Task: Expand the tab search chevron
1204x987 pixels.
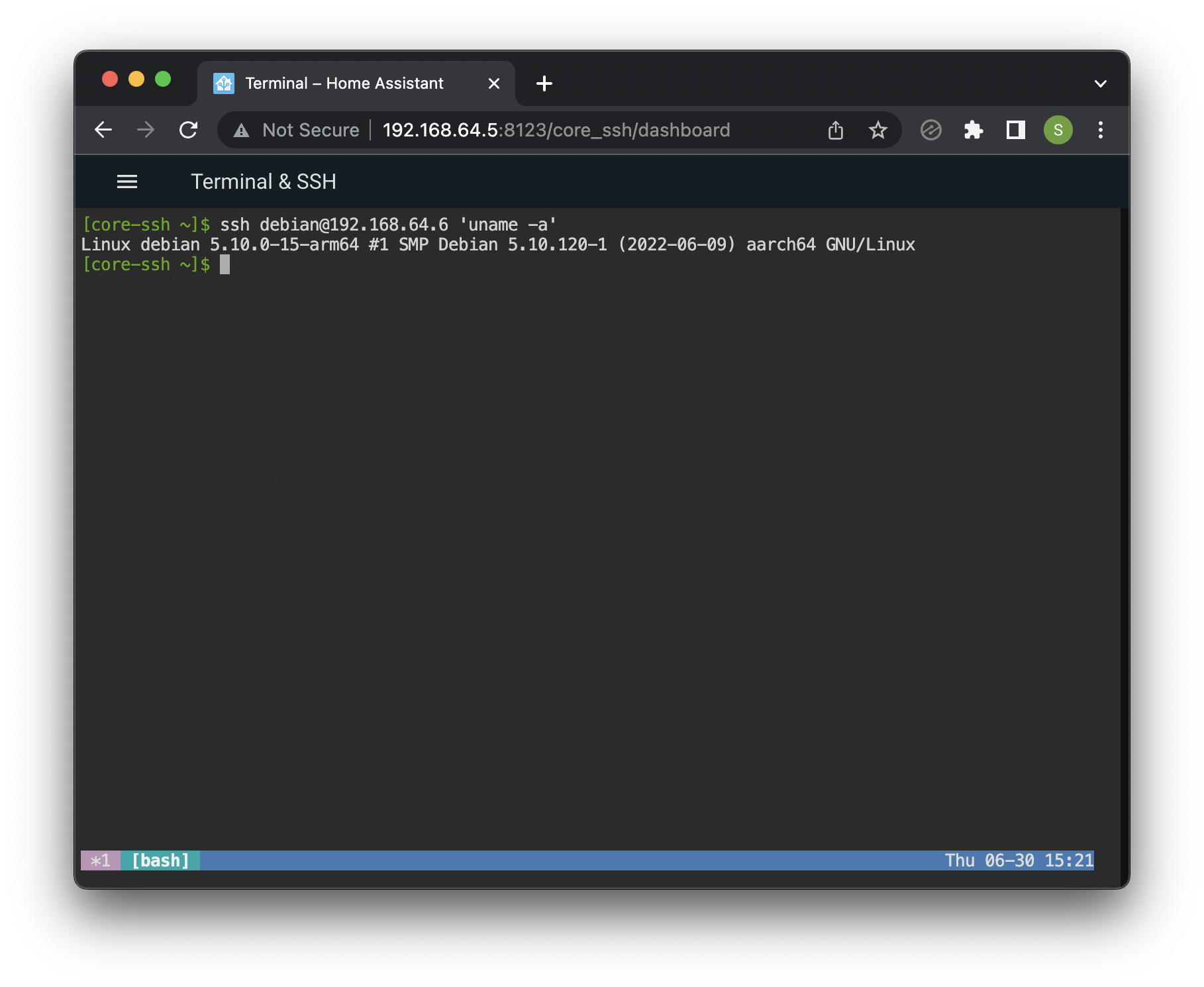Action: click(x=1100, y=83)
